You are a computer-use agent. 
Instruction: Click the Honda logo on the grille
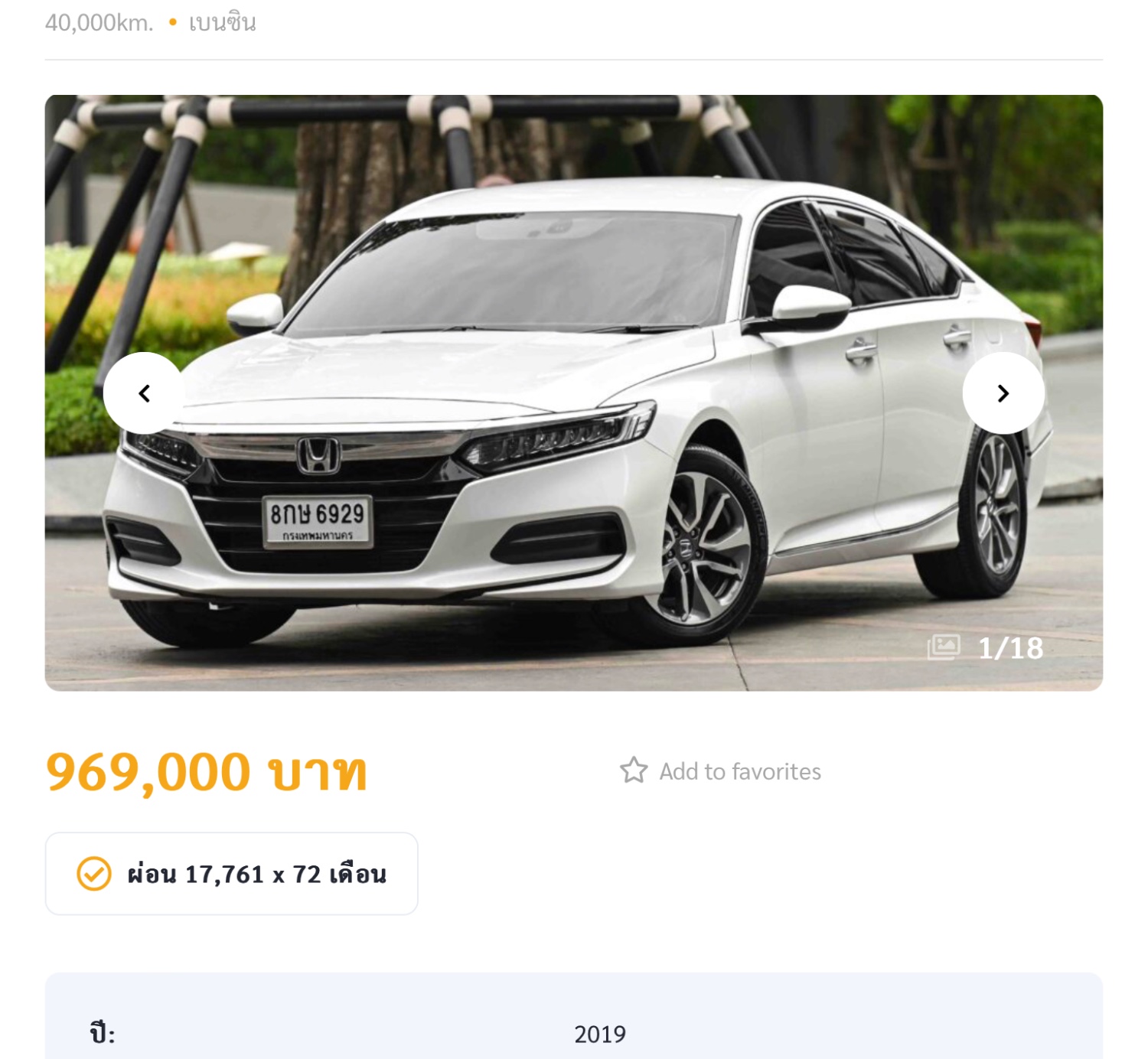[318, 455]
